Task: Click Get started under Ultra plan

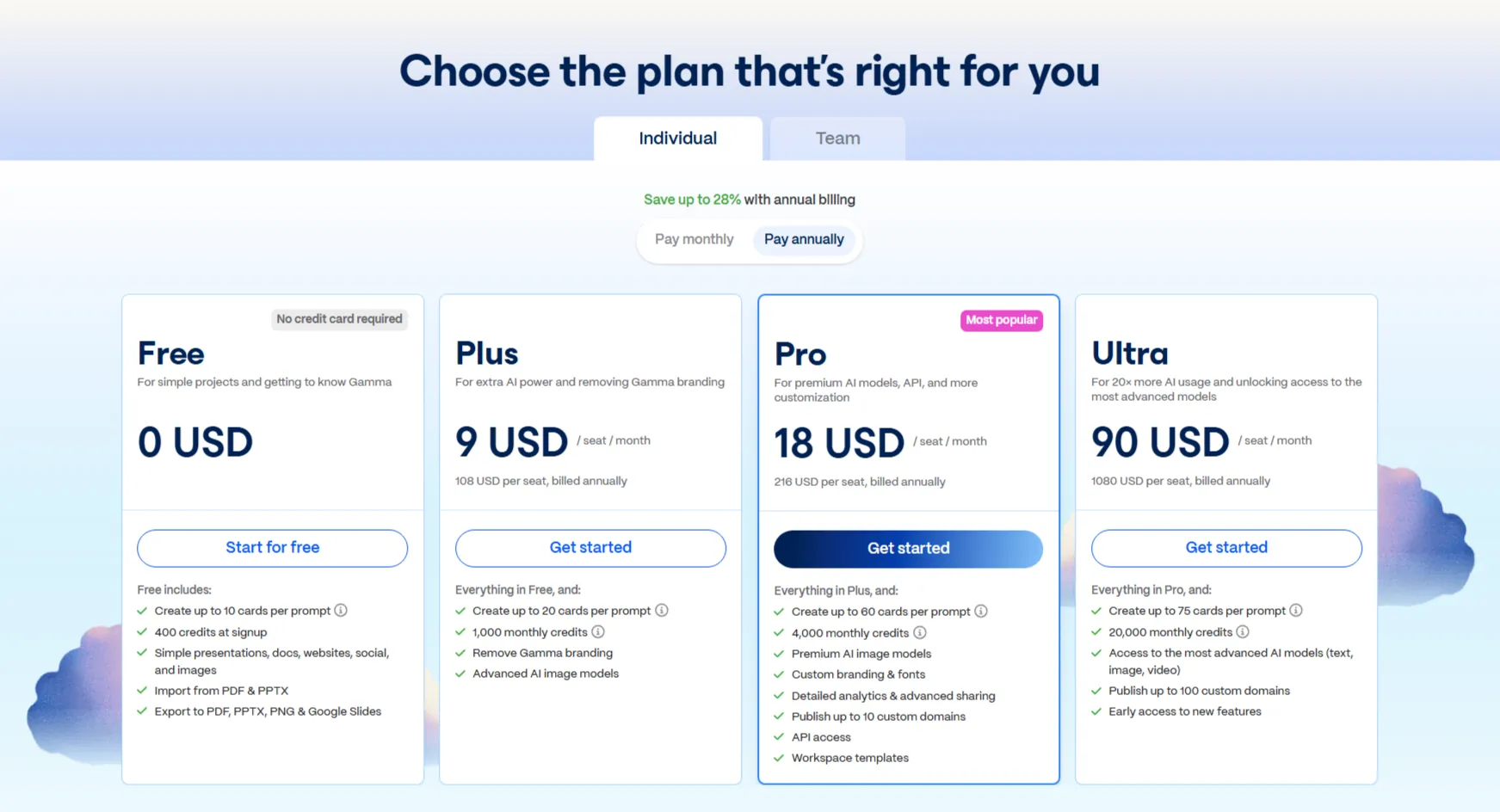Action: (x=1226, y=548)
